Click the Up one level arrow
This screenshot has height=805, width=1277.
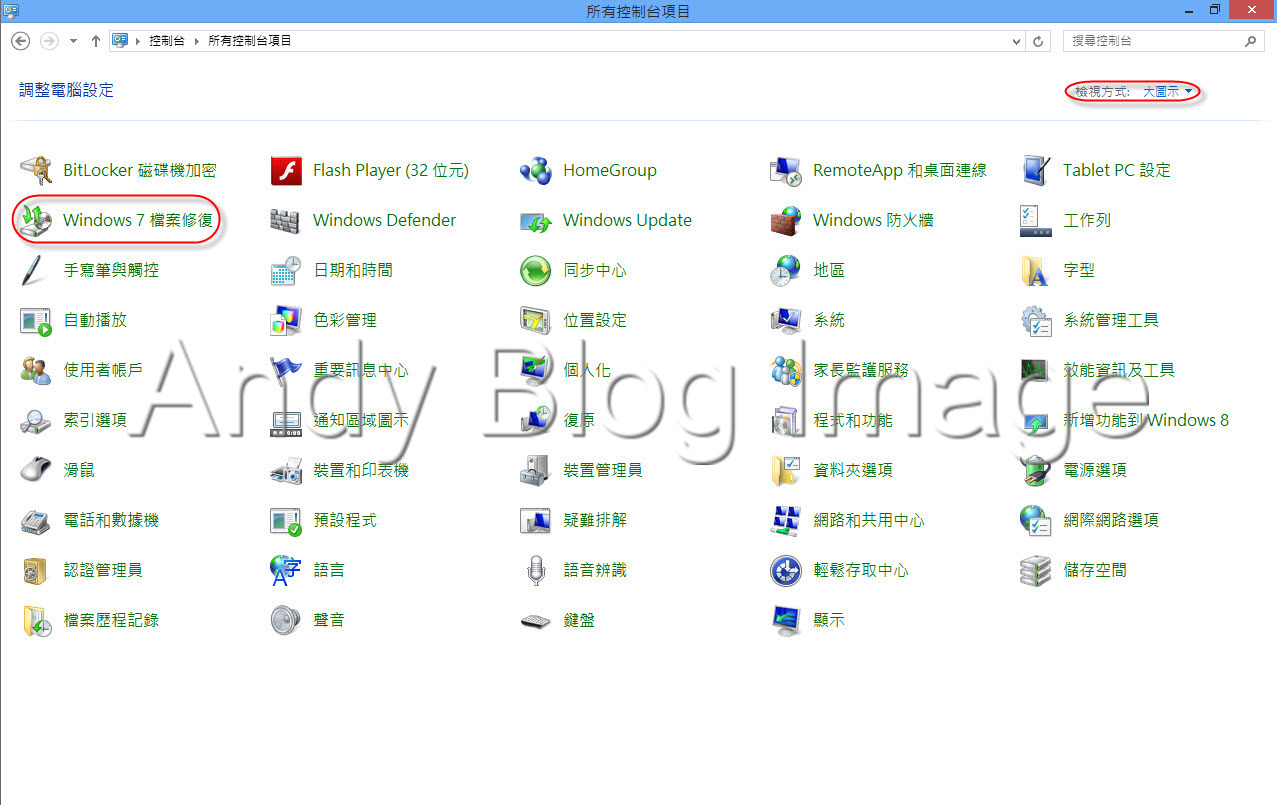(x=96, y=41)
